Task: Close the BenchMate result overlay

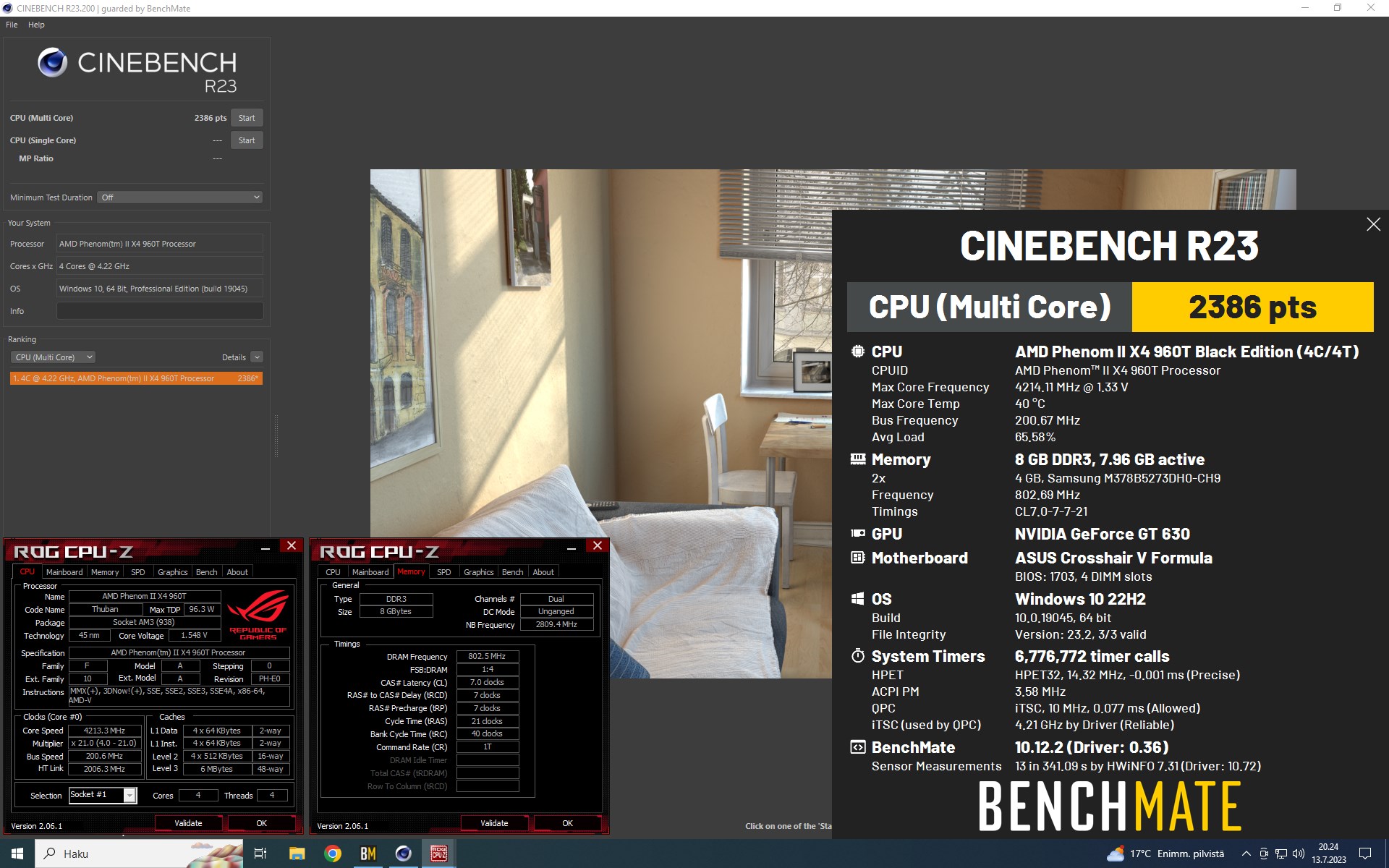Action: [1373, 224]
